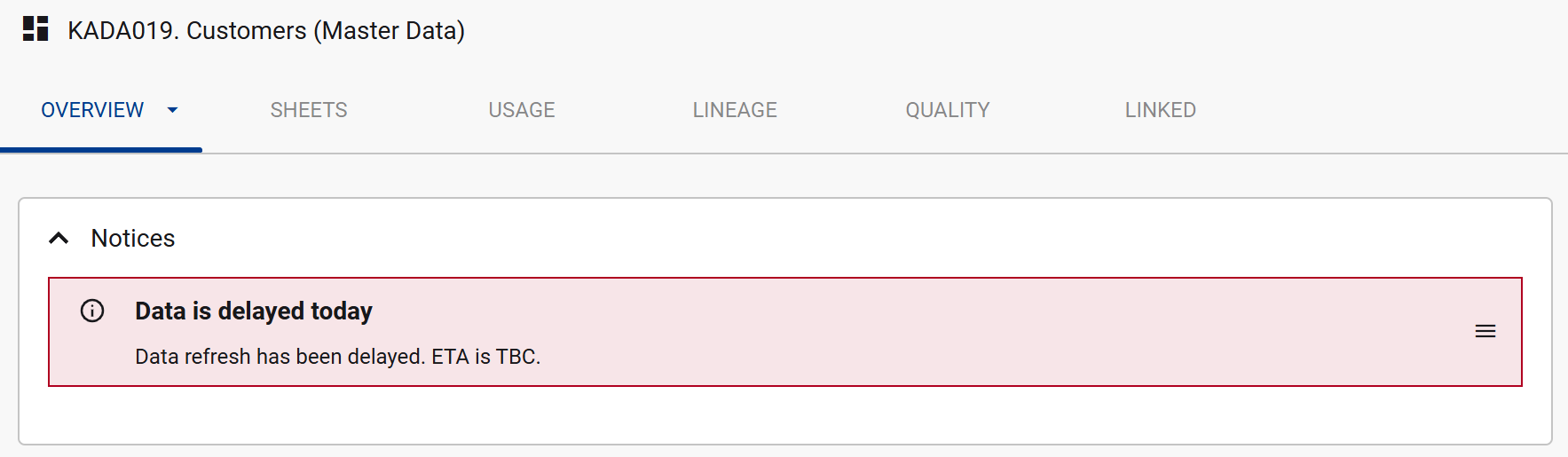The width and height of the screenshot is (1568, 457).
Task: View the QUALITY tab
Action: pos(947,110)
